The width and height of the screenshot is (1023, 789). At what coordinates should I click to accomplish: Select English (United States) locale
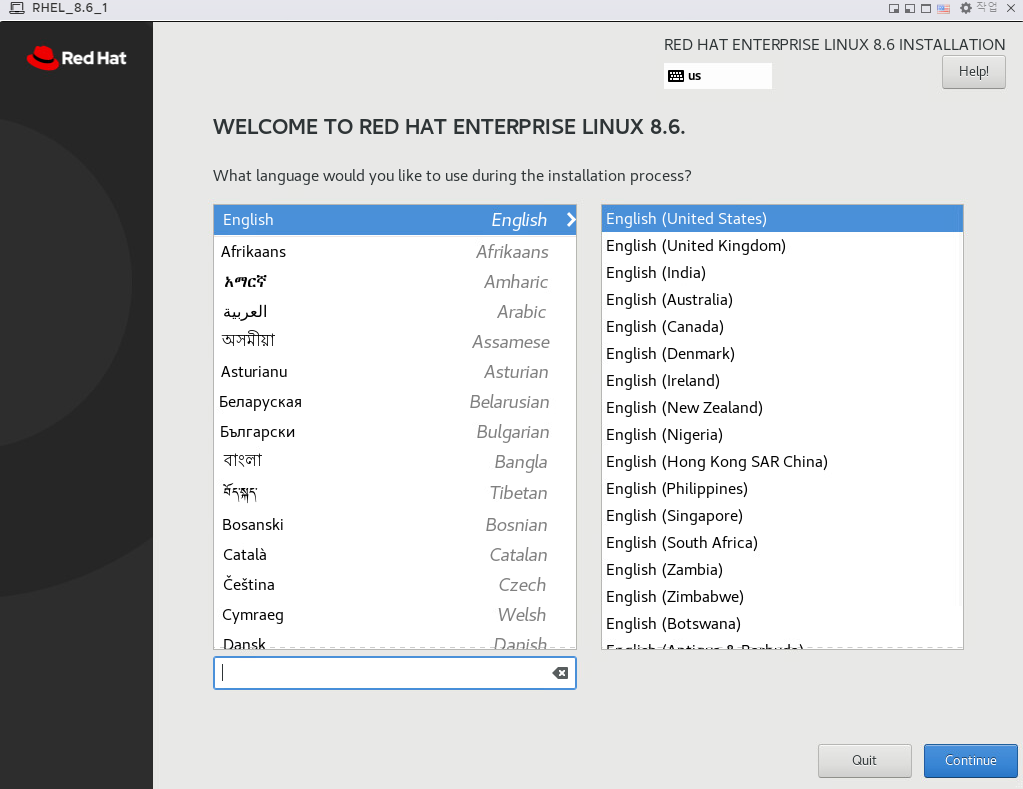[x=782, y=219]
